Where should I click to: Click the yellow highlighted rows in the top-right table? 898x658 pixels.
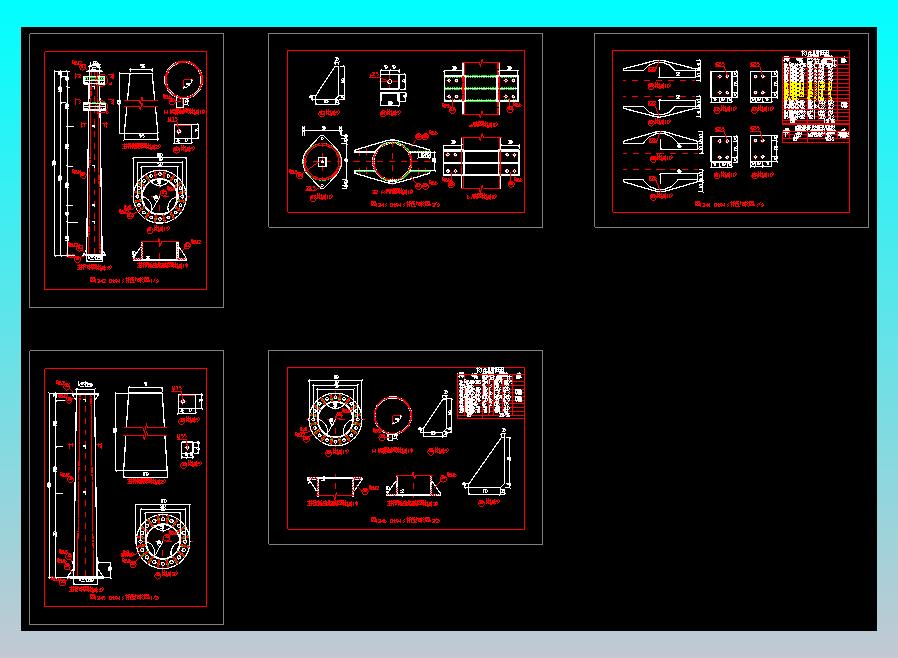pyautogui.click(x=808, y=91)
